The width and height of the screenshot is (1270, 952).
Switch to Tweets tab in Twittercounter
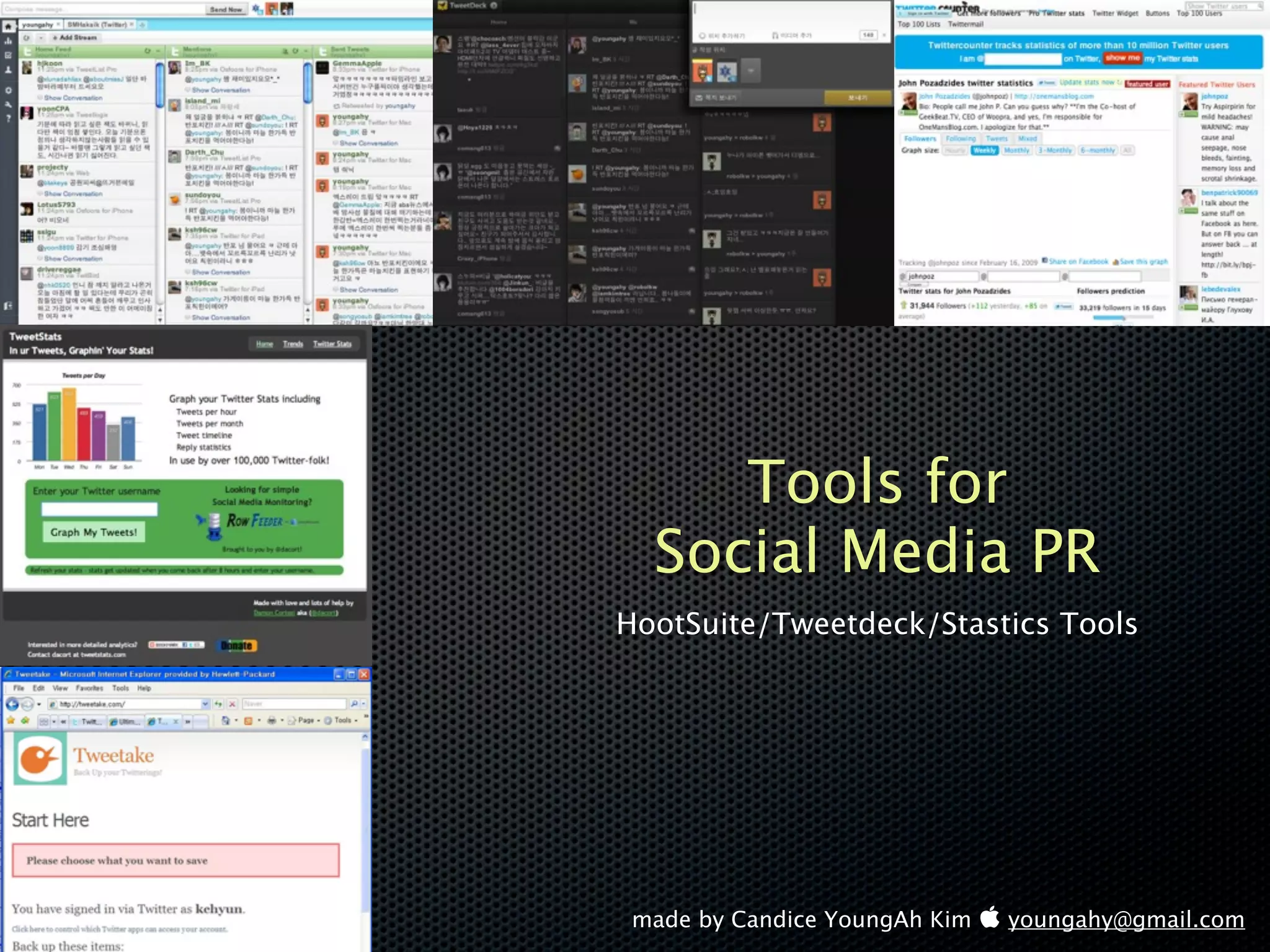coord(997,139)
